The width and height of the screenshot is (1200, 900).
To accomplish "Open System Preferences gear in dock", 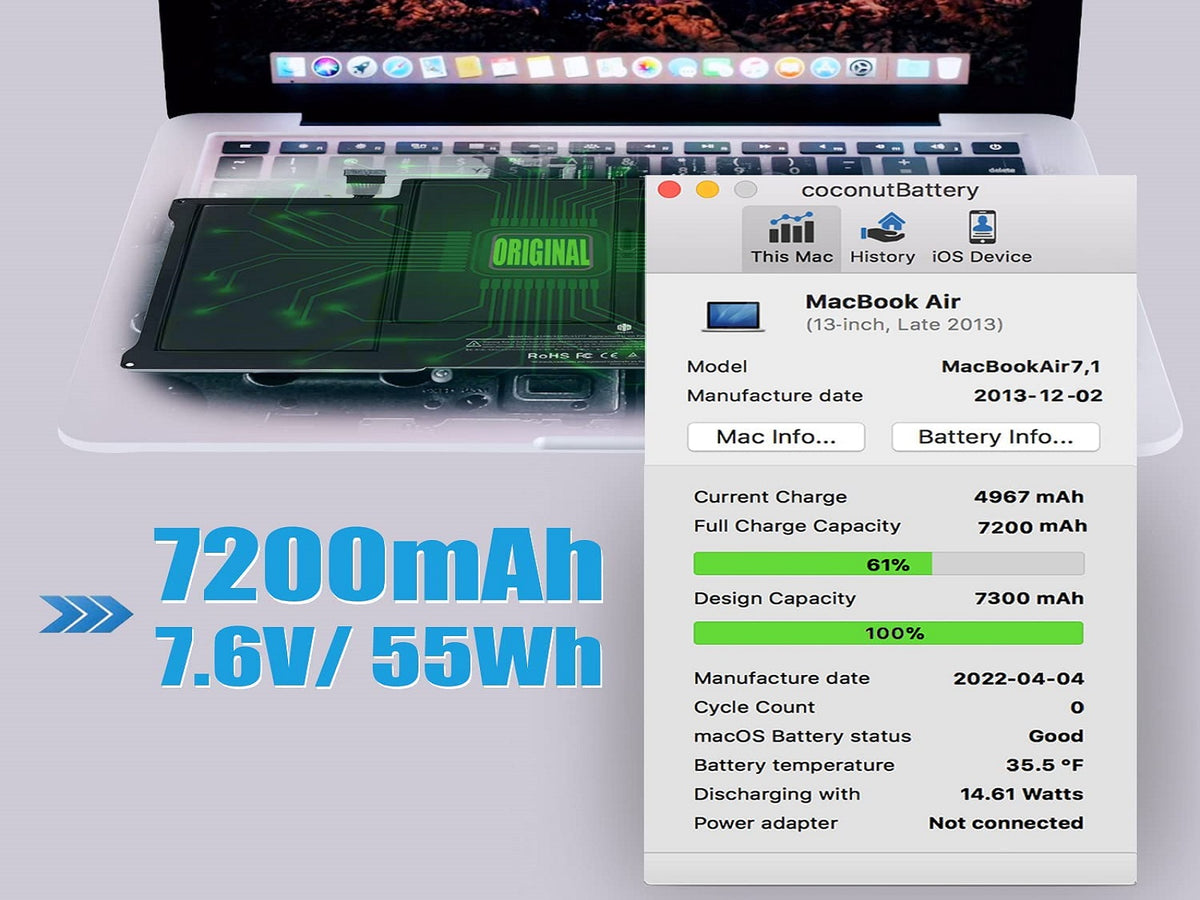I will click(859, 68).
